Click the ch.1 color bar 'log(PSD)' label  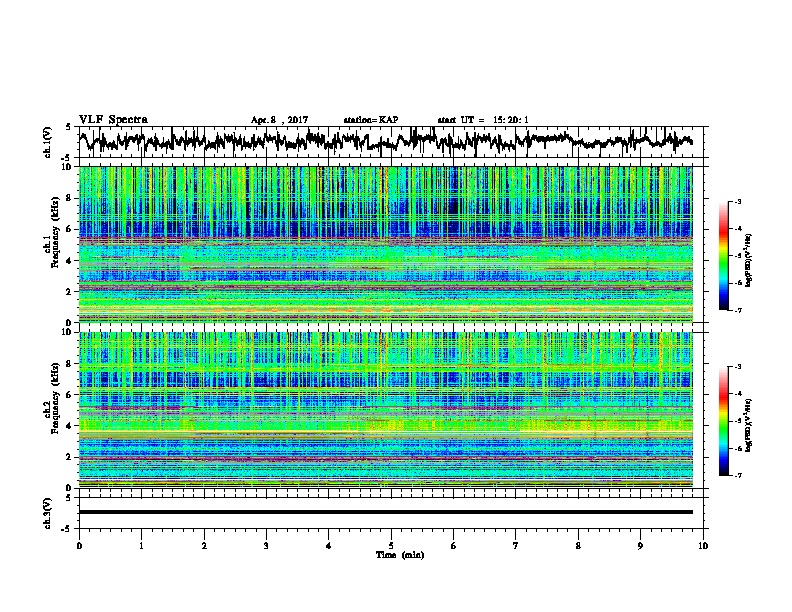click(x=748, y=261)
